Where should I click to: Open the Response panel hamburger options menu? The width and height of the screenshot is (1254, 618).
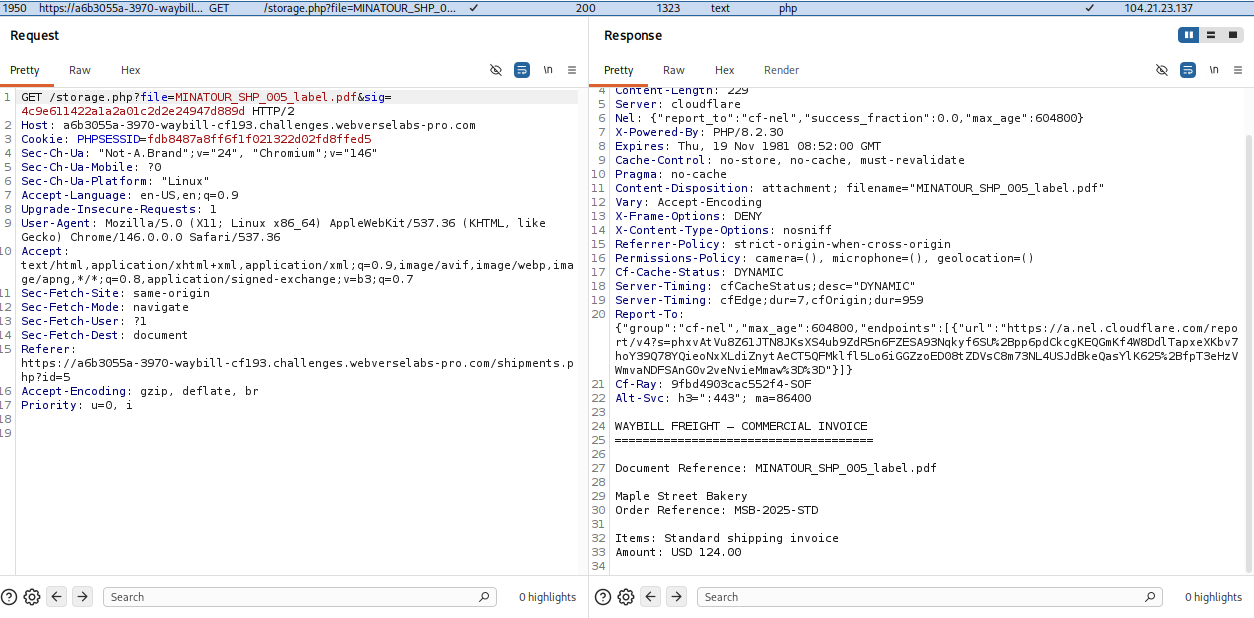point(1237,70)
